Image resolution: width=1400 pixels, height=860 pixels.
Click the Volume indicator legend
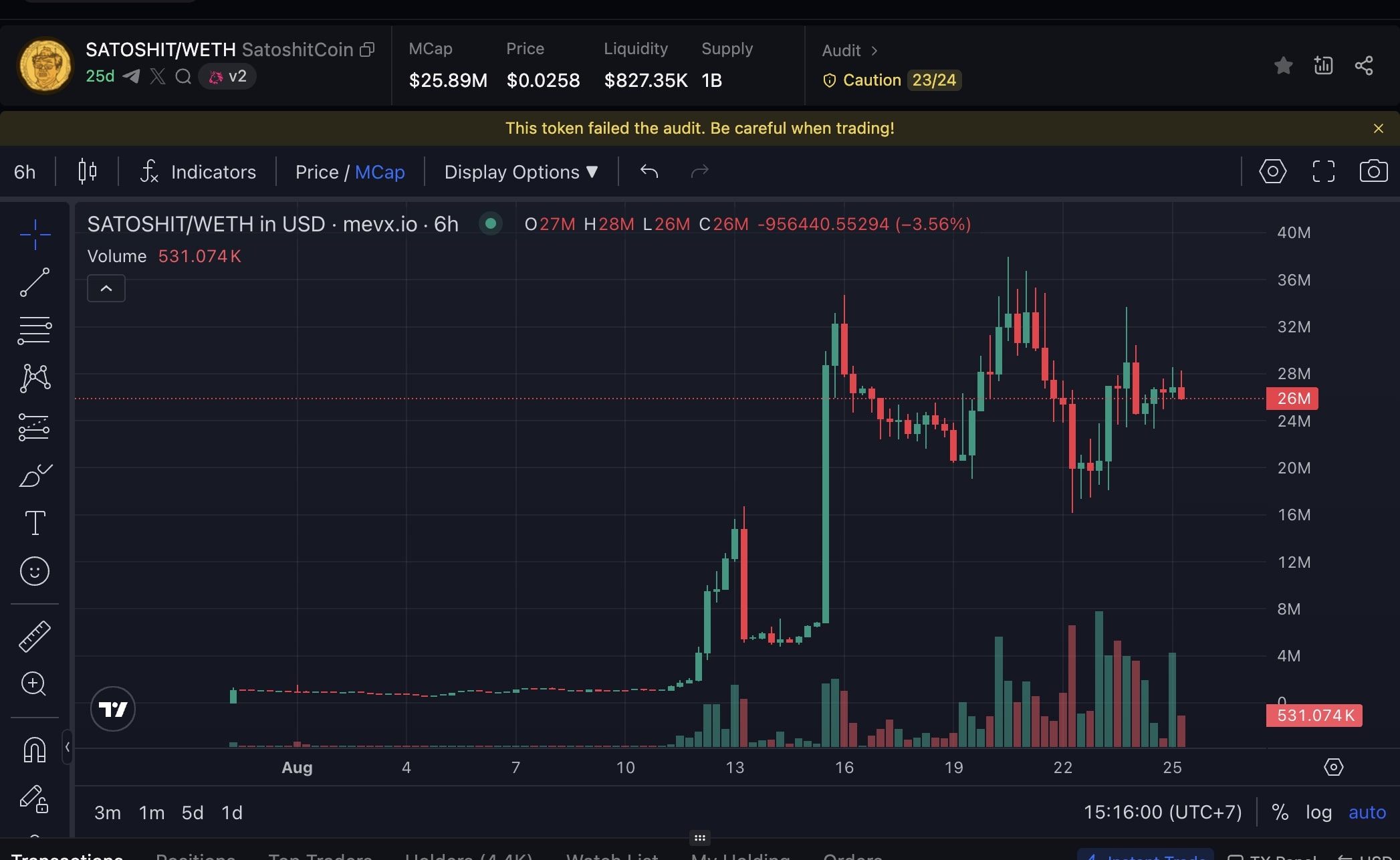[x=164, y=256]
